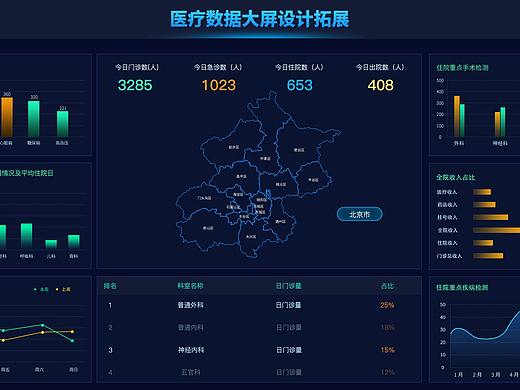
Task: Click the 今日急诊数 (人) label
Action: tap(218, 67)
